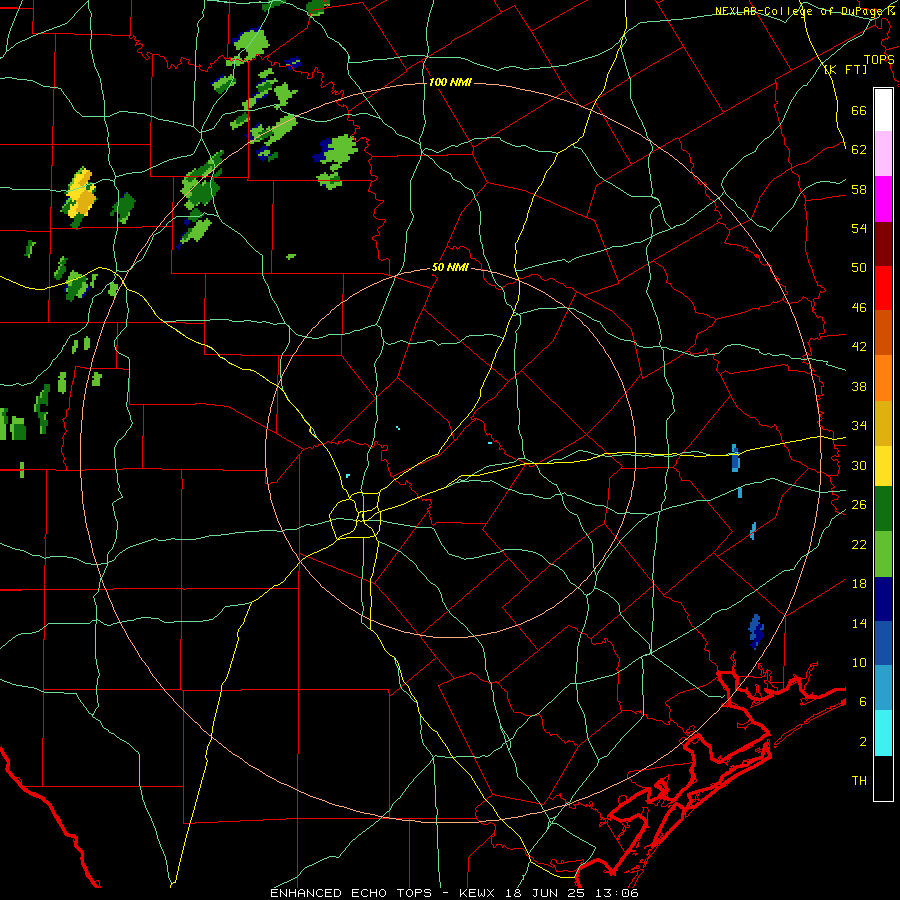Click the white 66 kft color swatch
Screen dimensions: 900x900
pyautogui.click(x=883, y=110)
